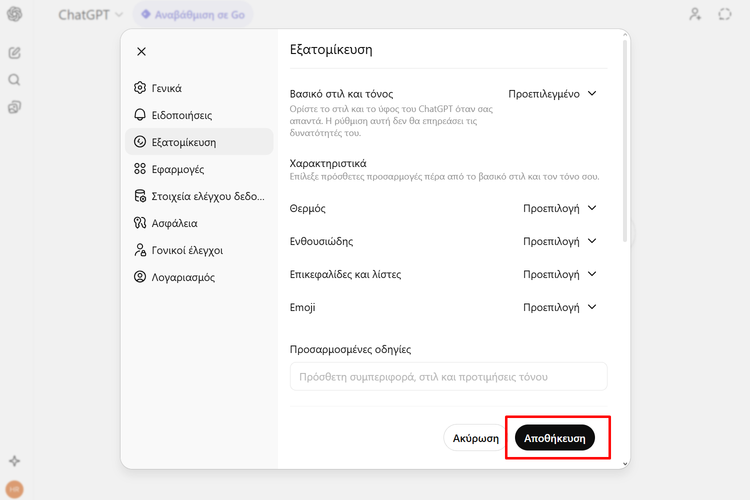Viewport: 750px width, 500px height.
Task: Open Emoji preference dropdown
Action: click(559, 308)
